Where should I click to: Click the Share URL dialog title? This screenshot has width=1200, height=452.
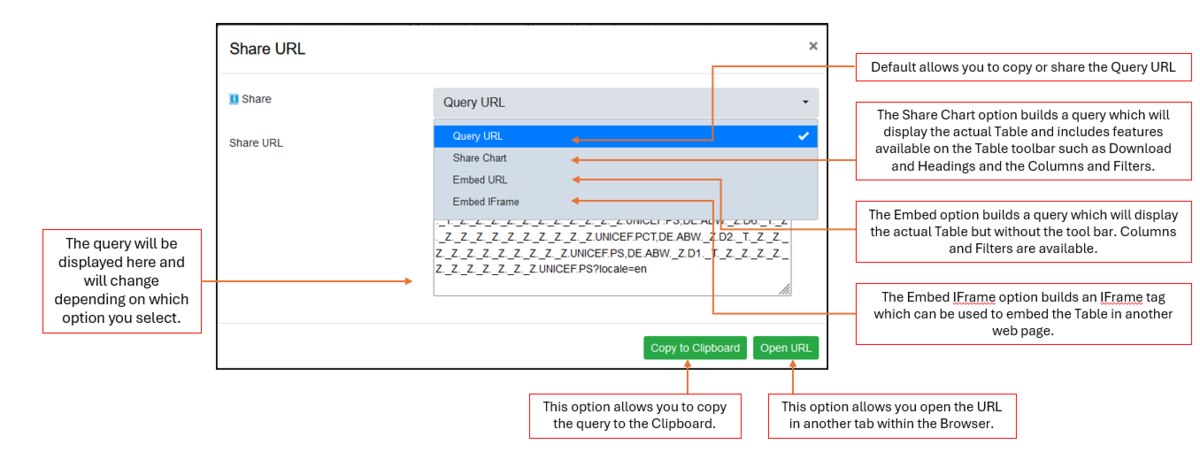[268, 48]
